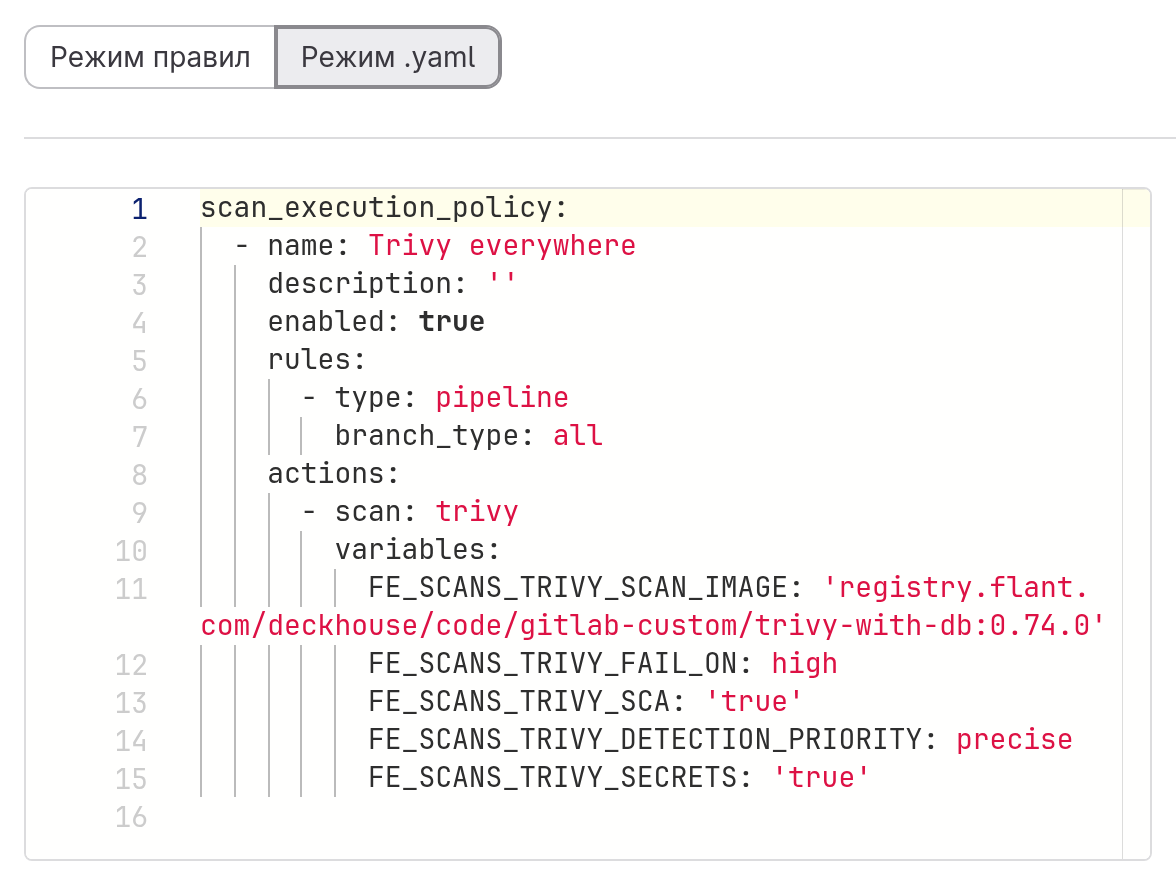Click the 'pipeline' type value
1176x884 pixels.
(502, 398)
